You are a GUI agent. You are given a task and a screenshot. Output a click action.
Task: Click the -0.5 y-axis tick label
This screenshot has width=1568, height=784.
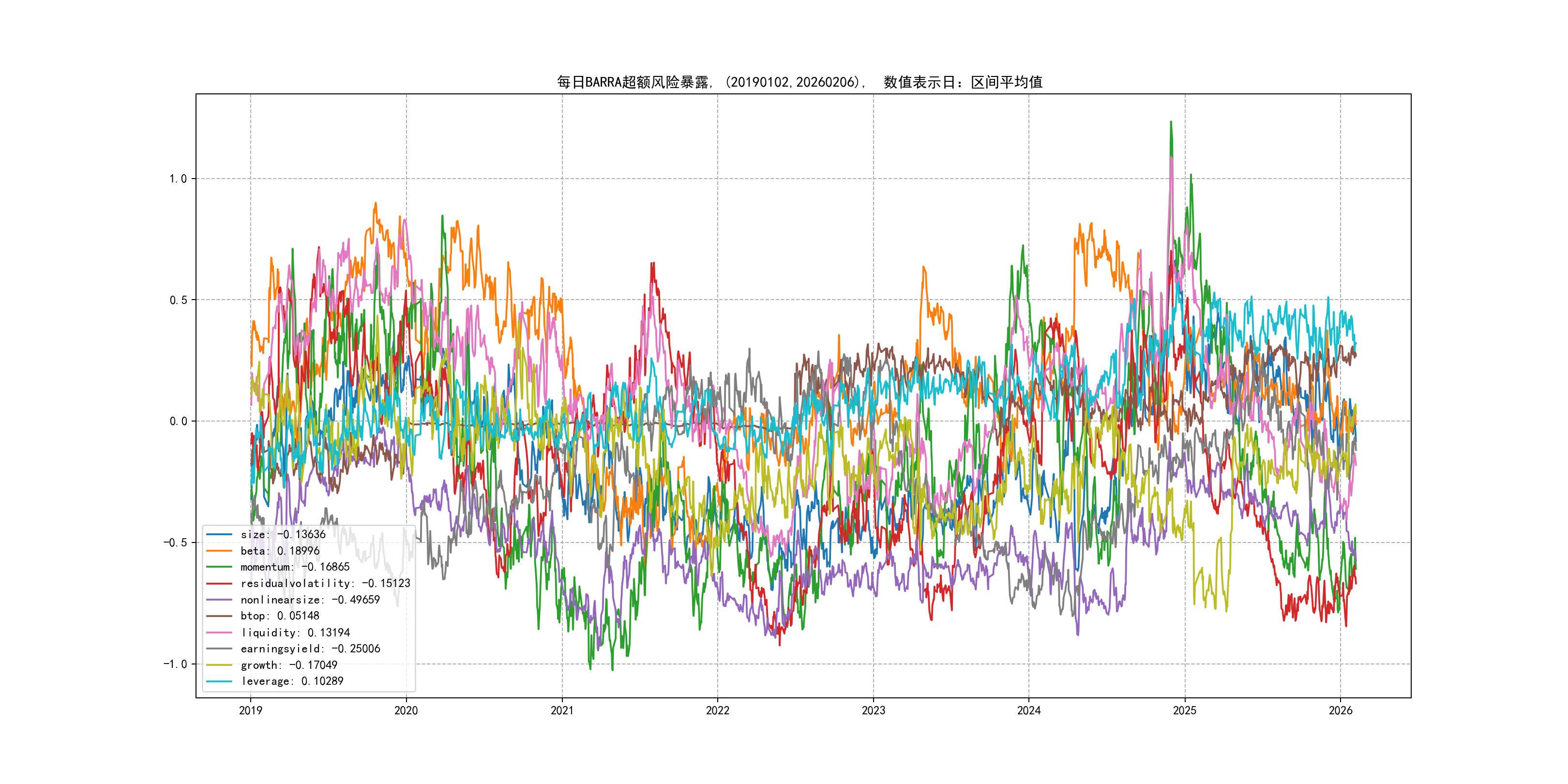pos(175,543)
